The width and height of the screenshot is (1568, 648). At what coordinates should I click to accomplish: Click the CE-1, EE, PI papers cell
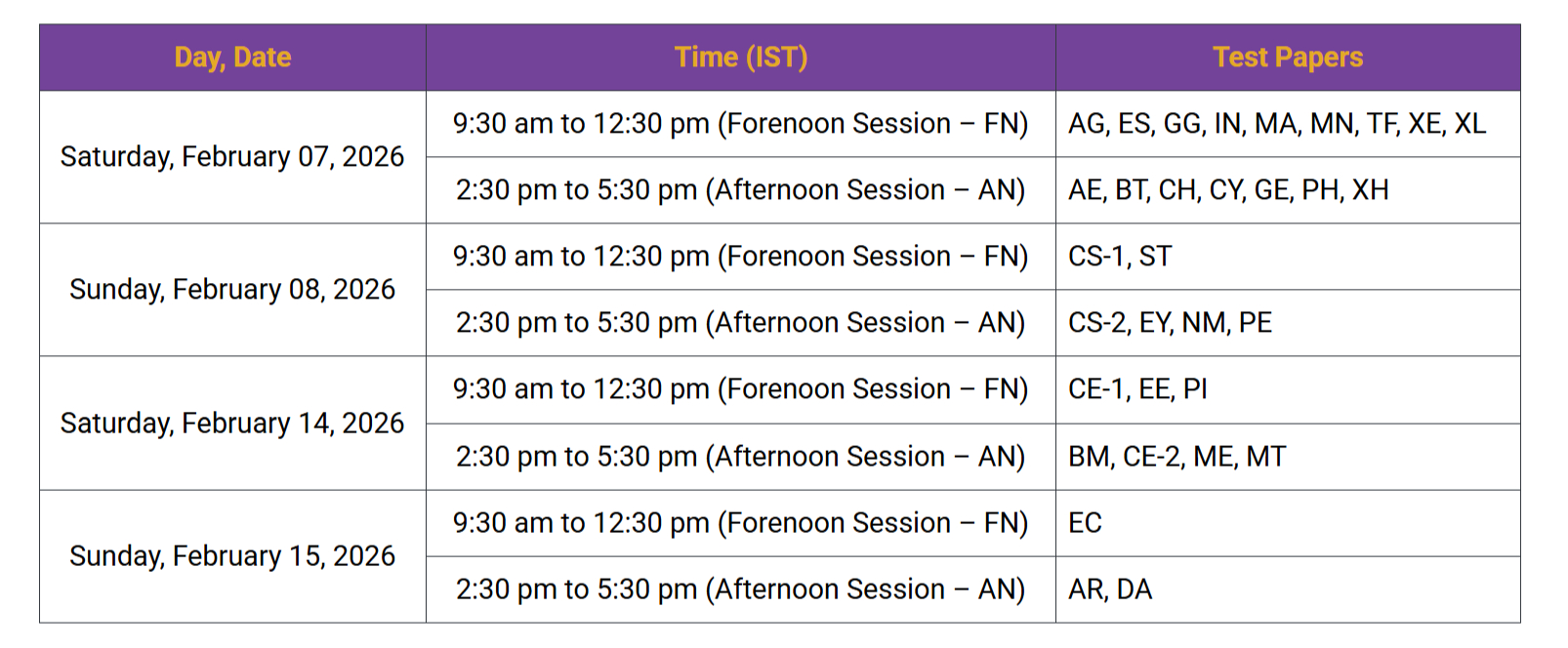coord(1137,389)
